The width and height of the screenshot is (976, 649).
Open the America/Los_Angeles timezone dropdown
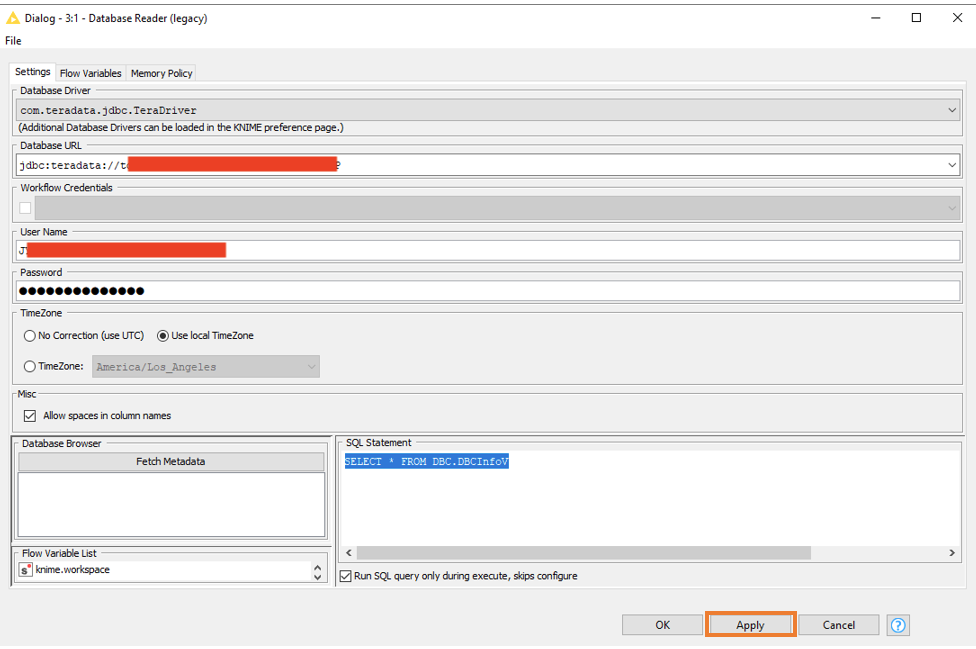[x=311, y=367]
